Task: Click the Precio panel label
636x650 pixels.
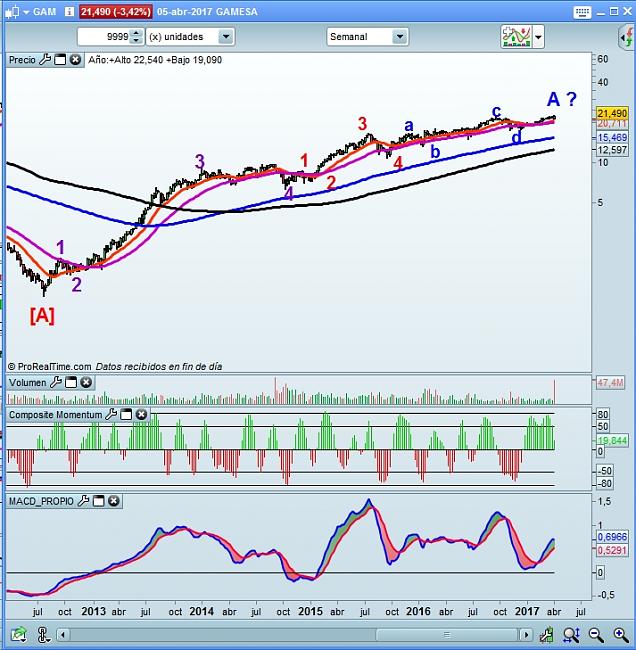Action: (22, 60)
